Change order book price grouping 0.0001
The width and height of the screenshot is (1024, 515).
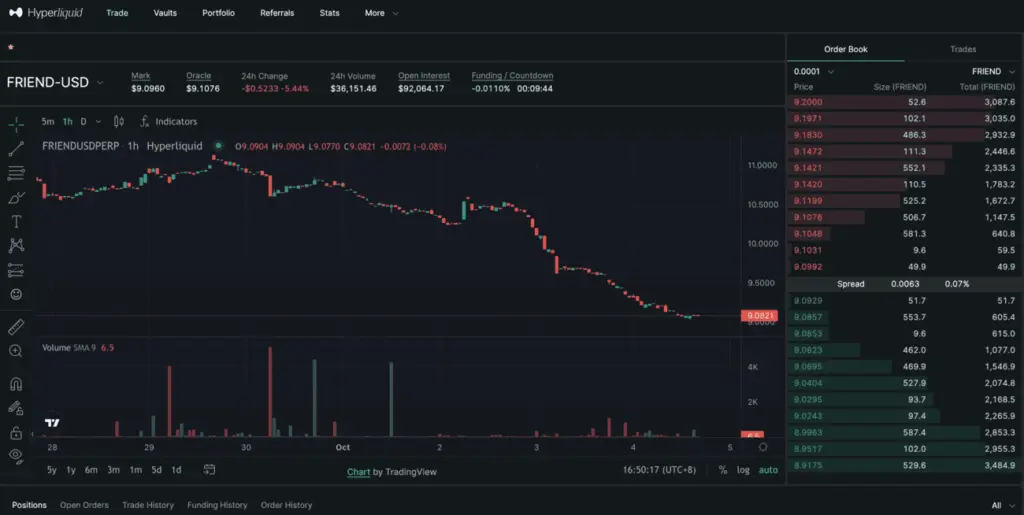[814, 72]
